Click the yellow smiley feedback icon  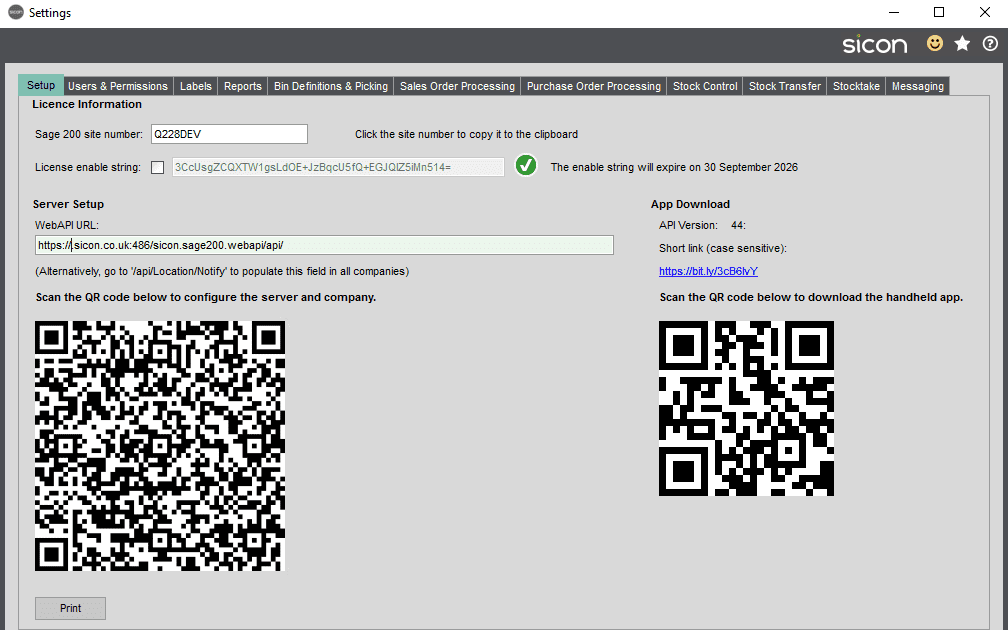[x=935, y=44]
